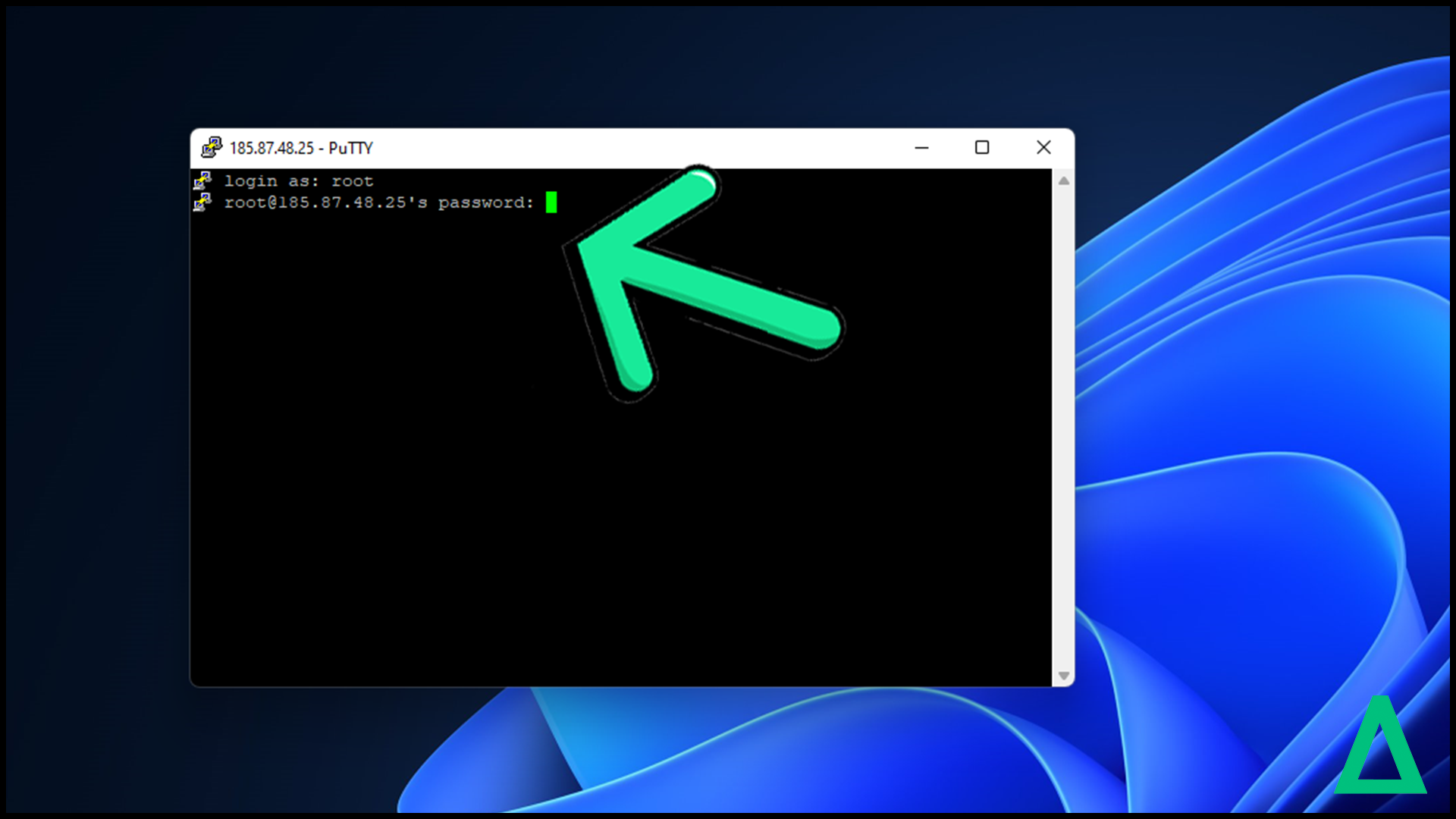
Task: Click the scrollbar down arrow in PuTTY
Action: [x=1063, y=676]
